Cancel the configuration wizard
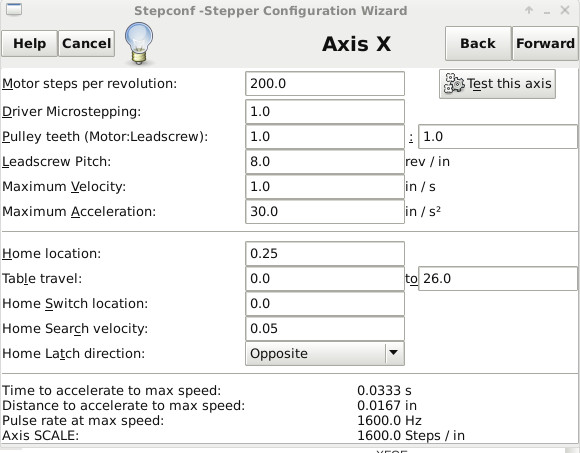580x453 pixels. tap(87, 44)
